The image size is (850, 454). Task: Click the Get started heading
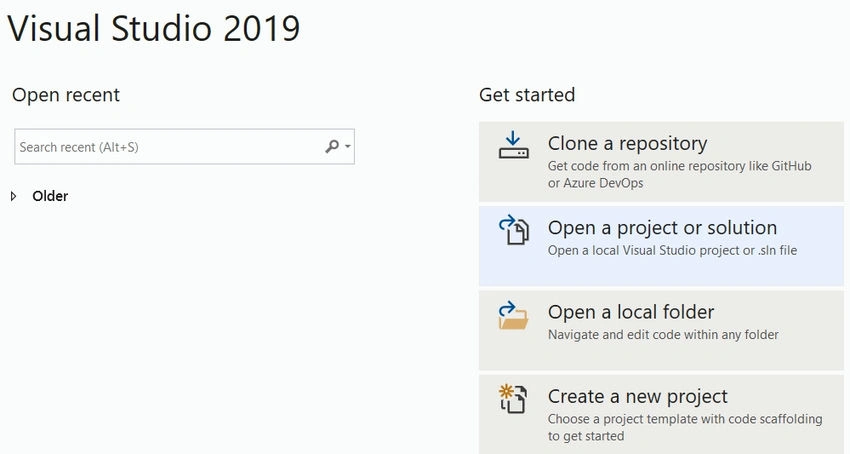(x=527, y=95)
